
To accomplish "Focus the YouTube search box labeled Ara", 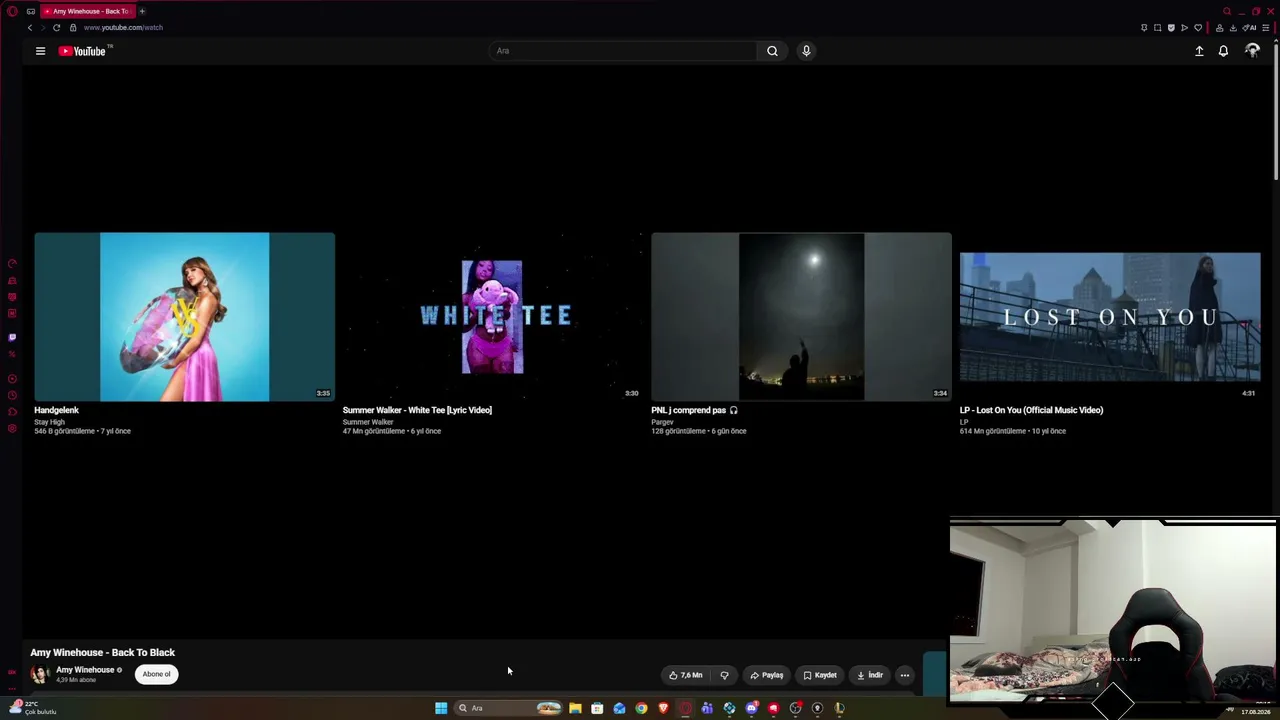I will pos(623,51).
